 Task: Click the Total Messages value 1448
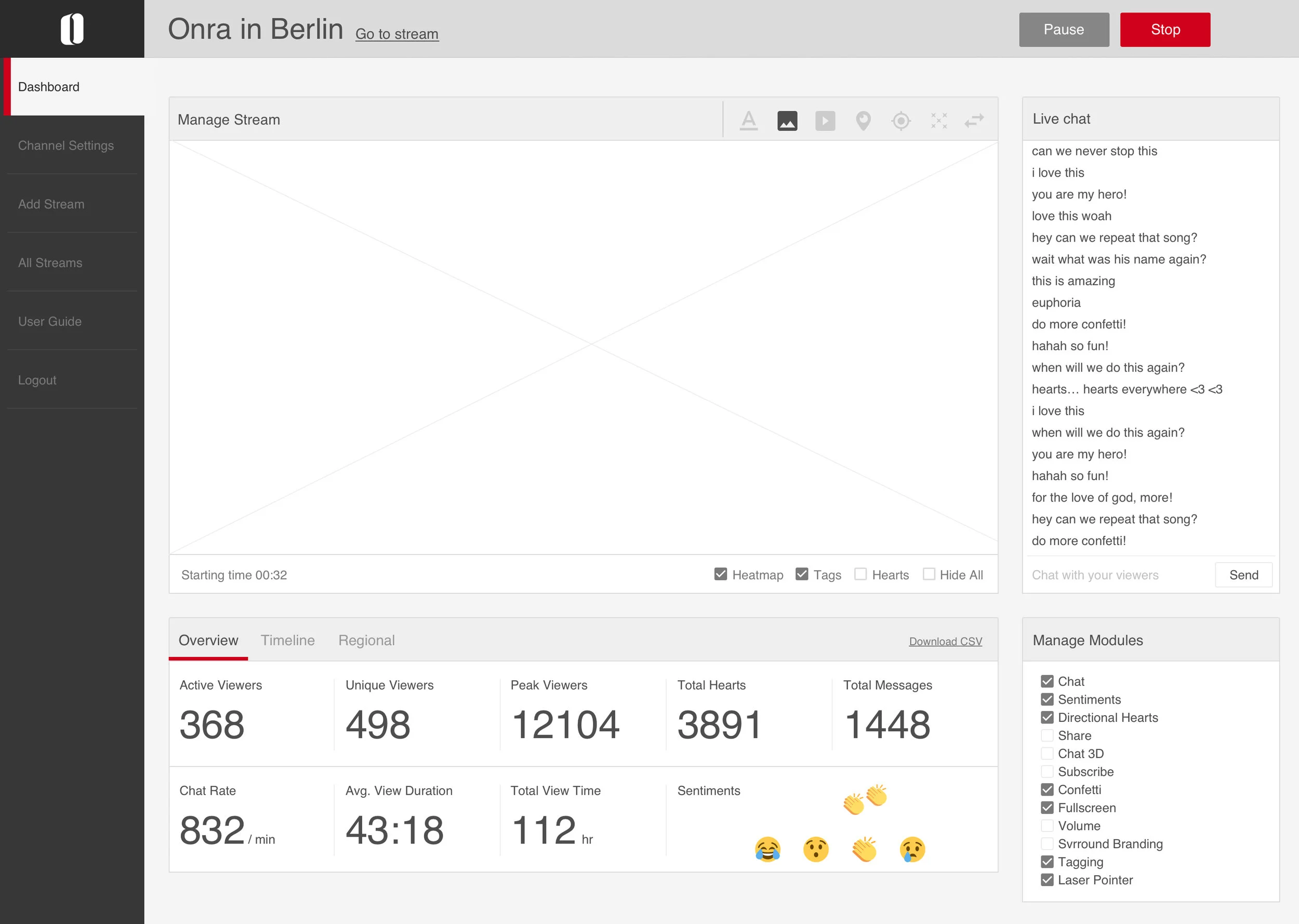(887, 724)
